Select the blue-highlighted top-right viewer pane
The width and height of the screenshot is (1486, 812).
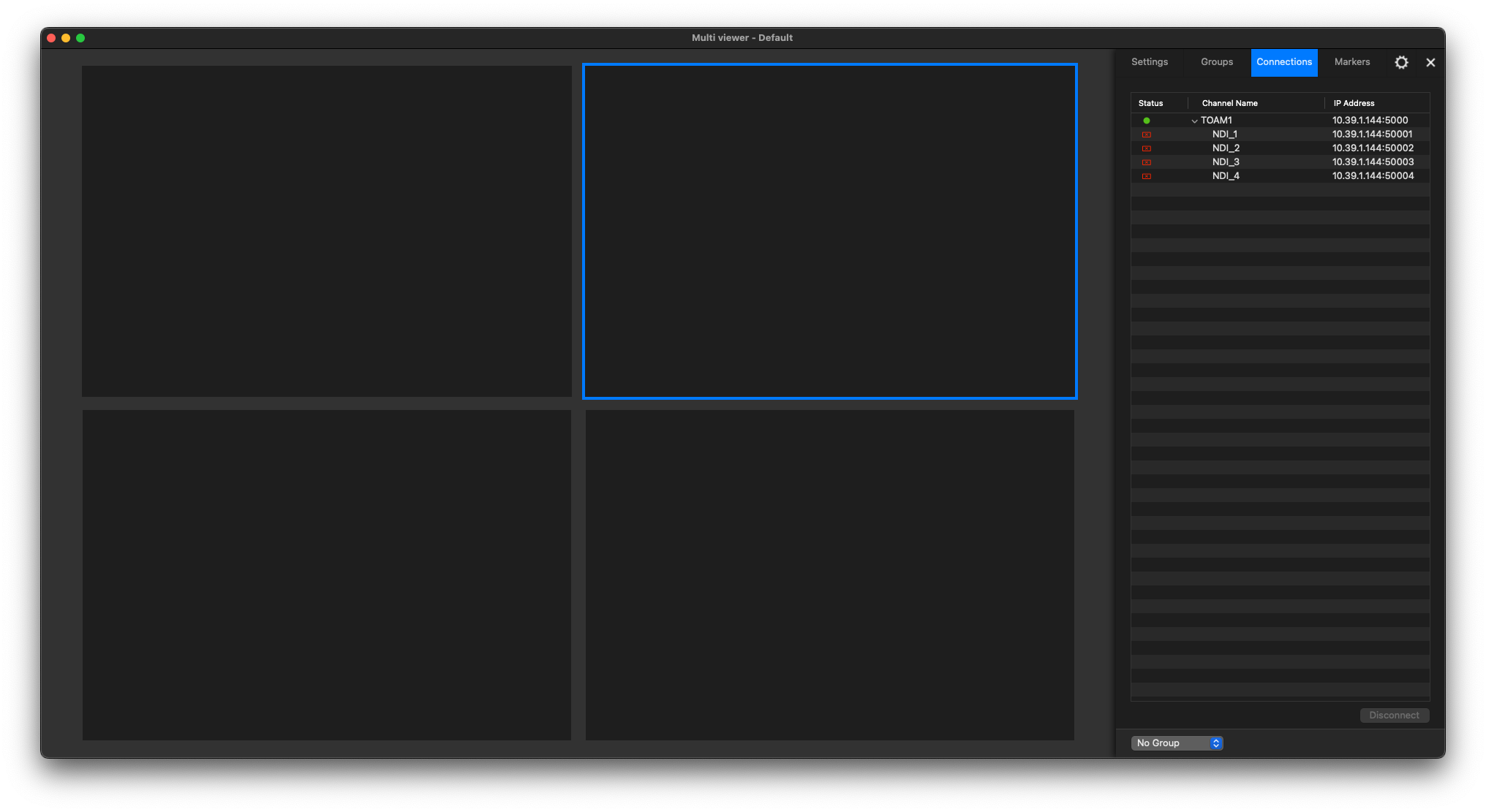[x=830, y=231]
